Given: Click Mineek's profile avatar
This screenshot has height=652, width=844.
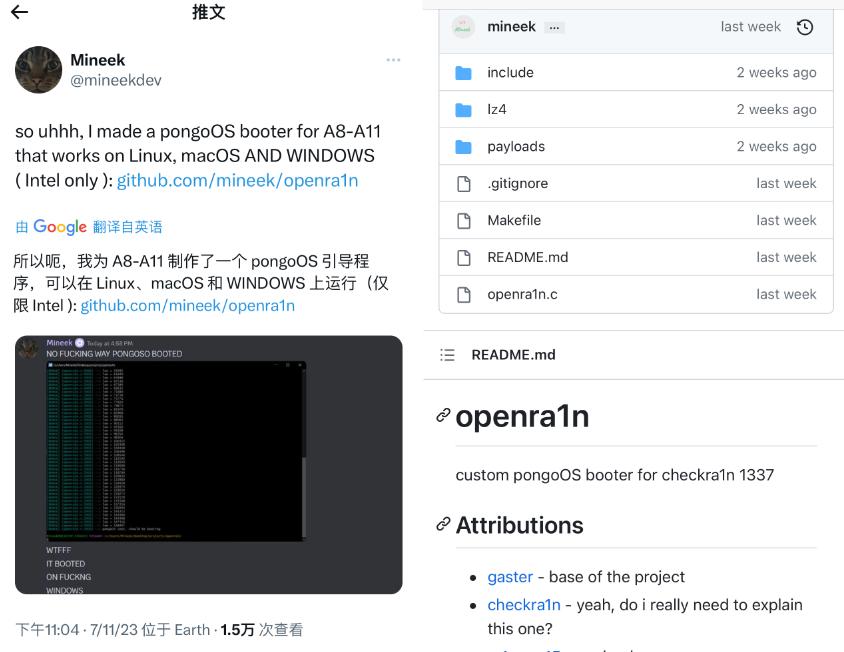Looking at the screenshot, I should click(x=38, y=70).
